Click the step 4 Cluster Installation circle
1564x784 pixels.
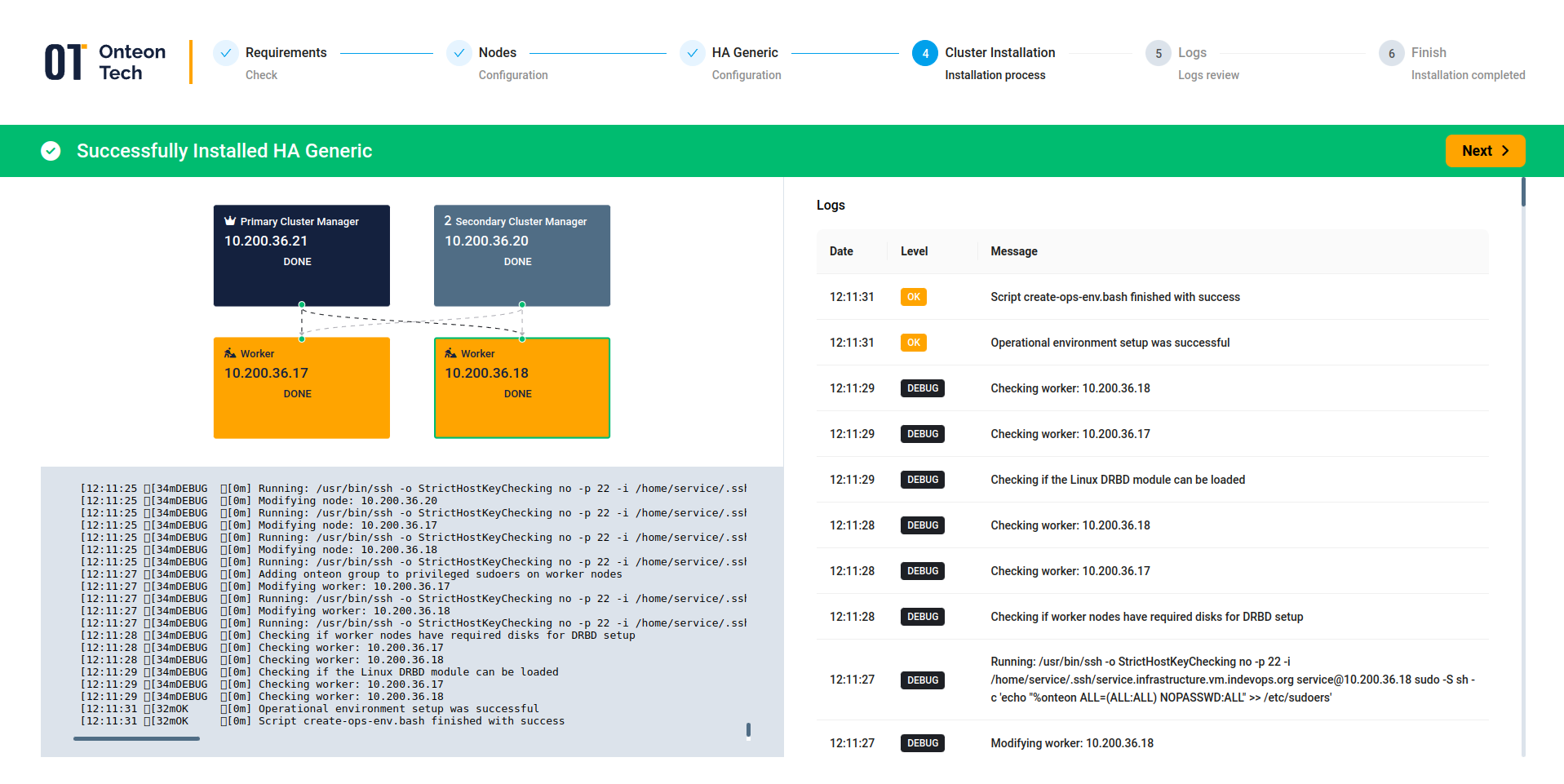click(x=925, y=53)
